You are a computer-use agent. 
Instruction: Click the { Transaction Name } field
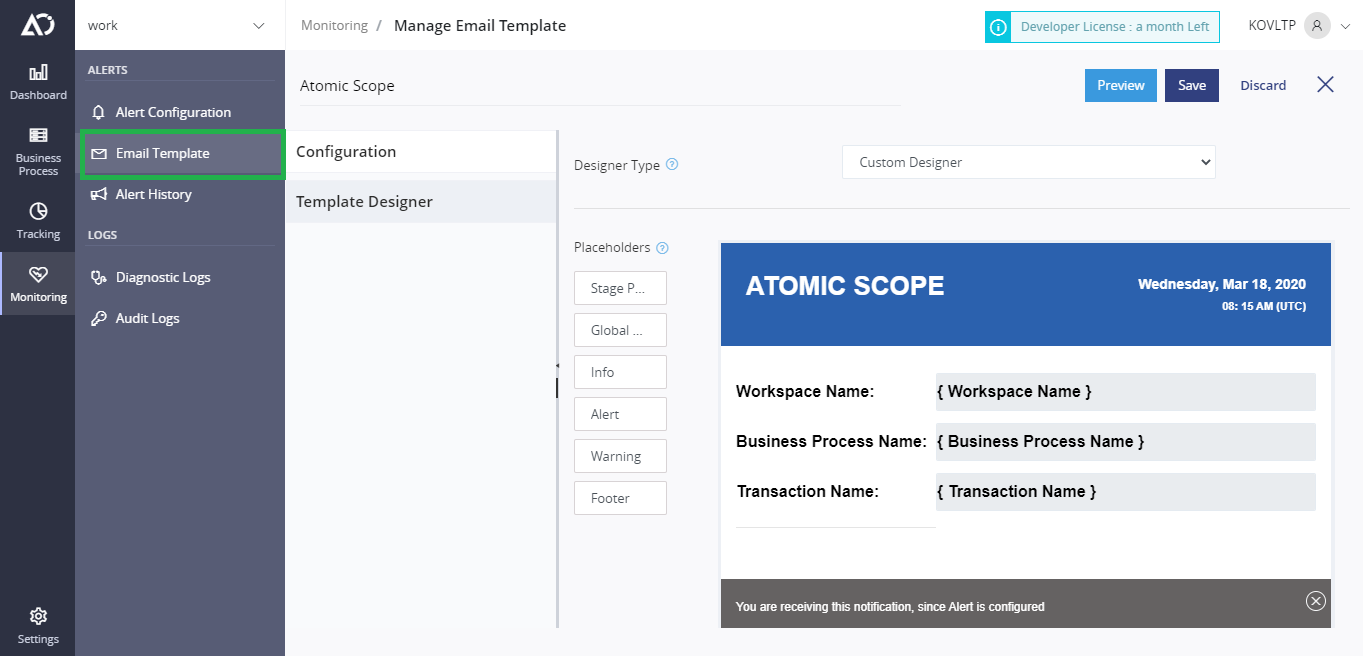click(1125, 492)
